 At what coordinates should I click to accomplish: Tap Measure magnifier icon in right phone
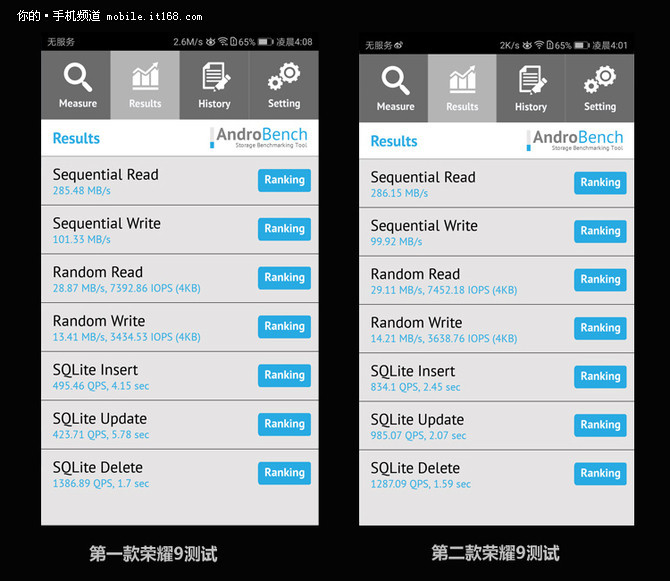click(x=395, y=80)
